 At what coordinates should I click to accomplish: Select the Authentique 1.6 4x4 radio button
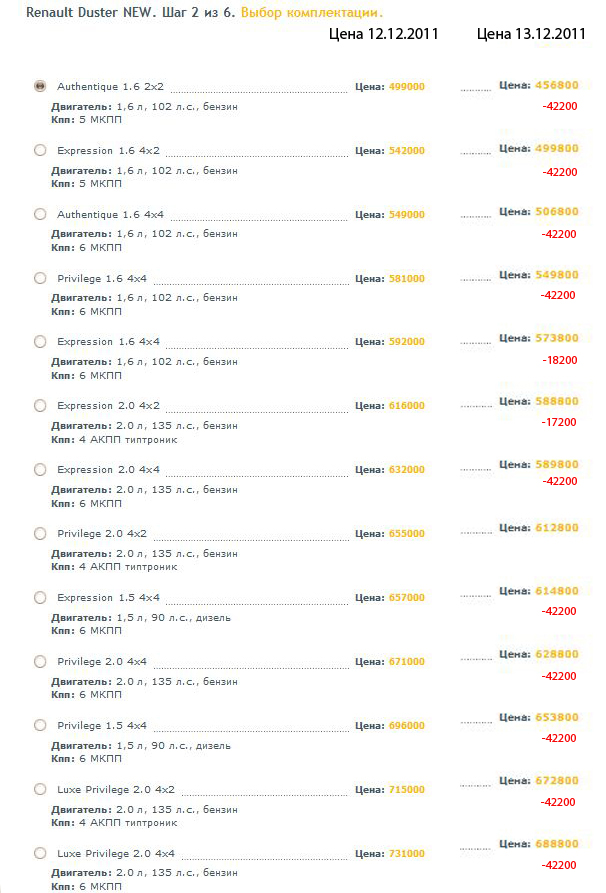click(40, 214)
